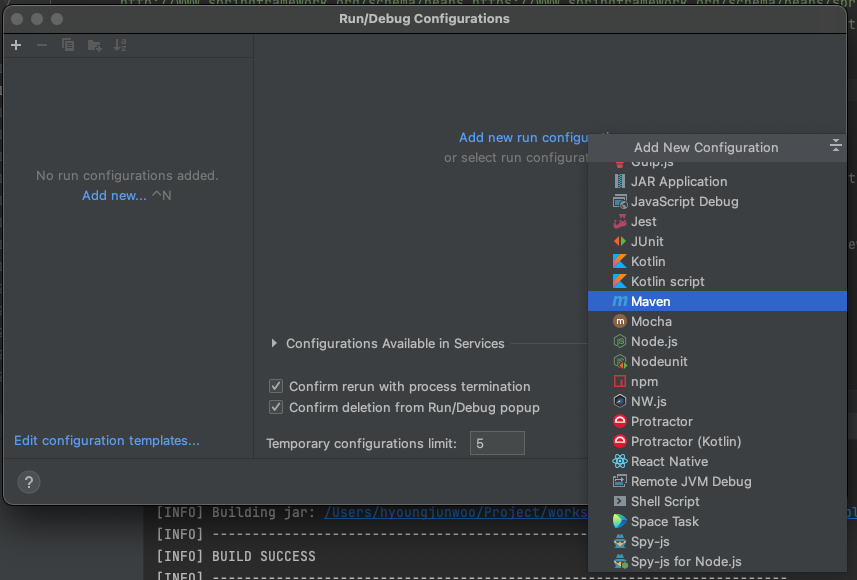Image resolution: width=857 pixels, height=580 pixels.
Task: Pick the plain Protractor entry
Action: pyautogui.click(x=717, y=421)
